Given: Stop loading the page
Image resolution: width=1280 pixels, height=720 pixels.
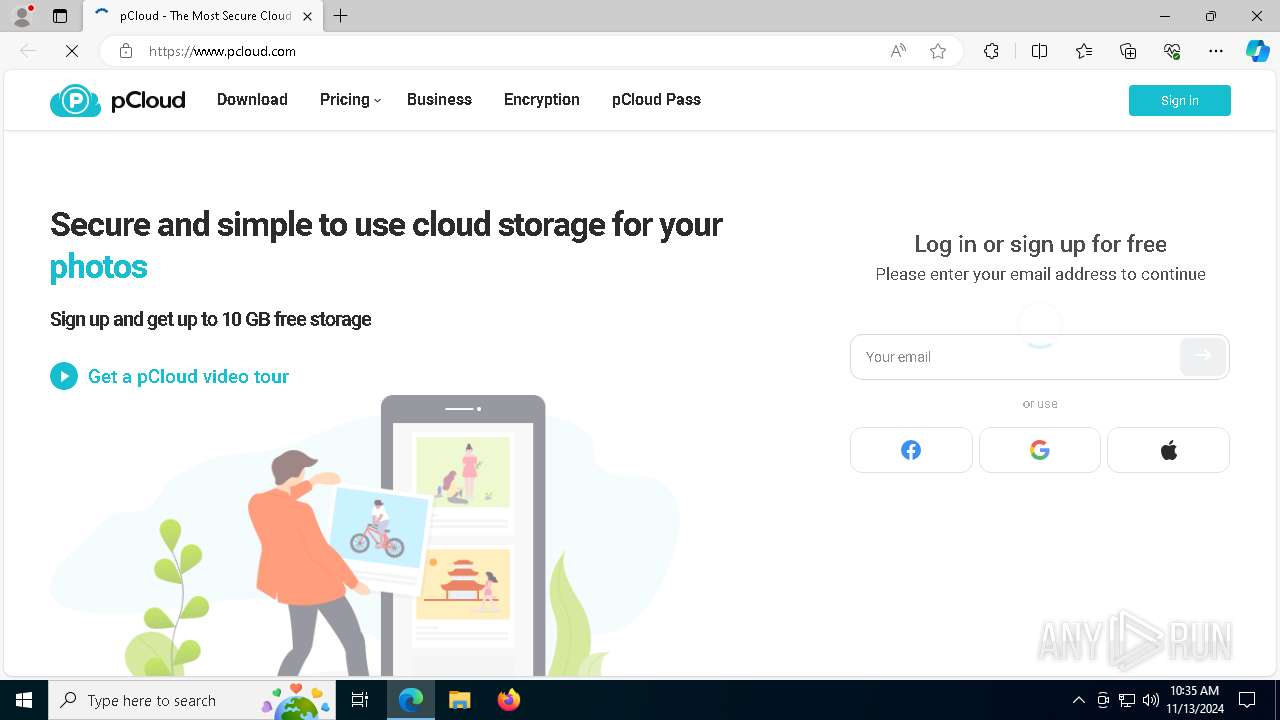Looking at the screenshot, I should click(72, 51).
